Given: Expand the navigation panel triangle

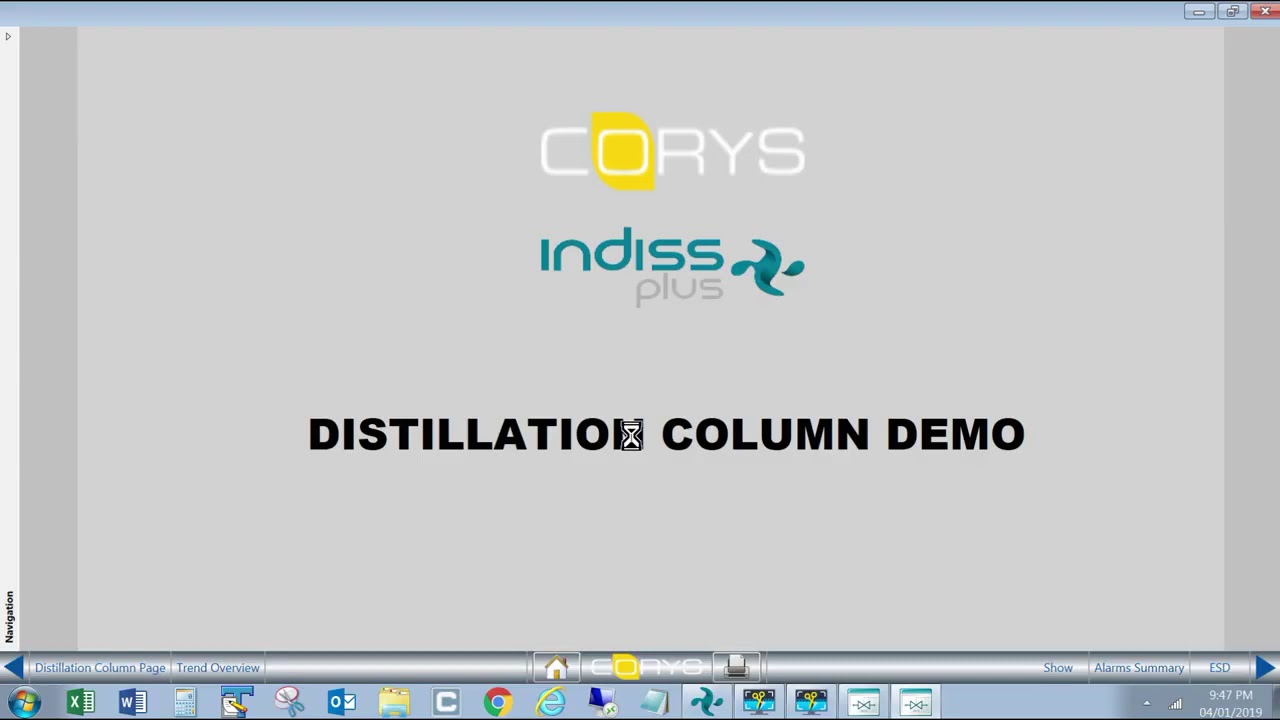Looking at the screenshot, I should tap(8, 37).
